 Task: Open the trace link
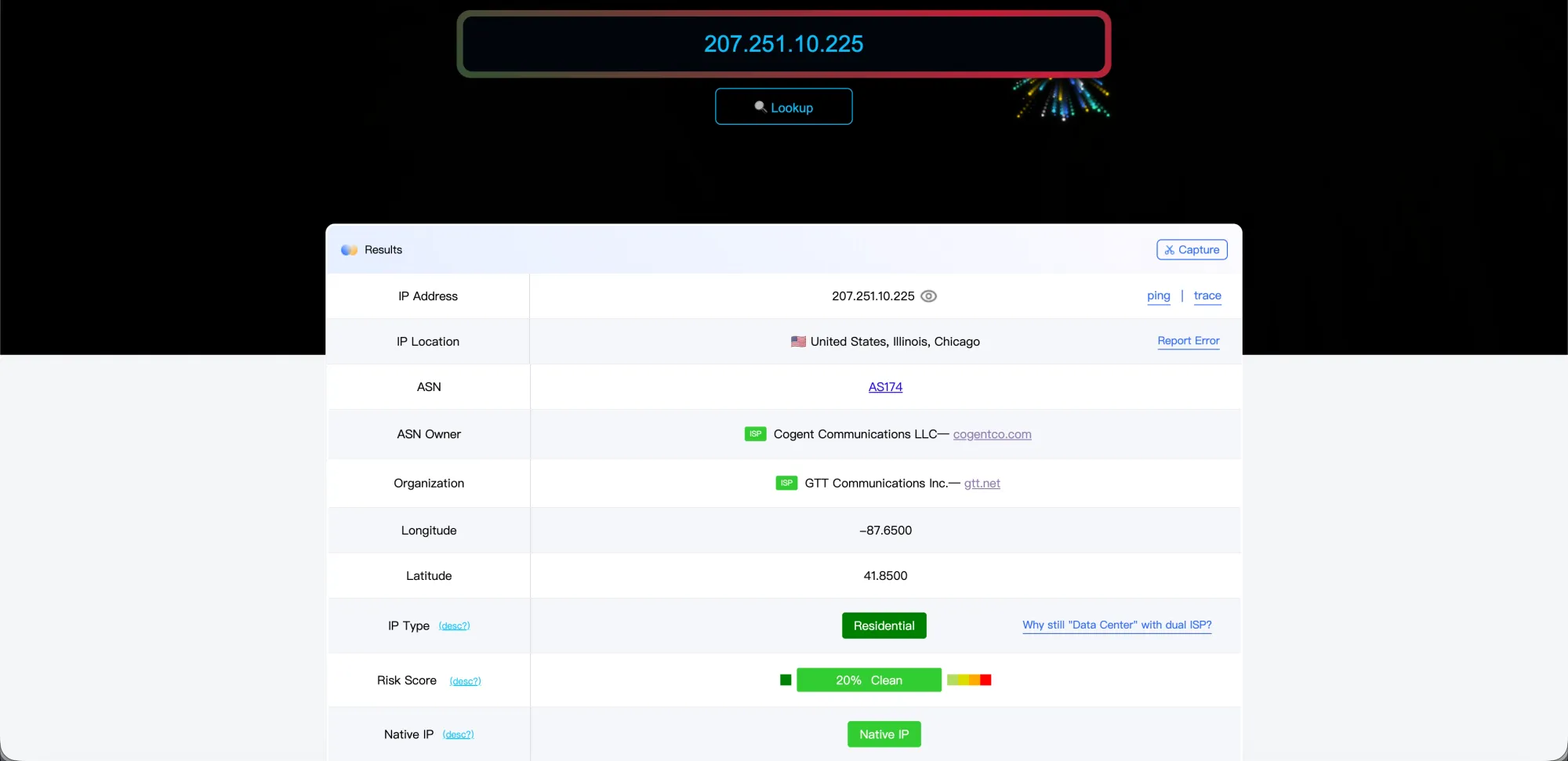pos(1207,296)
